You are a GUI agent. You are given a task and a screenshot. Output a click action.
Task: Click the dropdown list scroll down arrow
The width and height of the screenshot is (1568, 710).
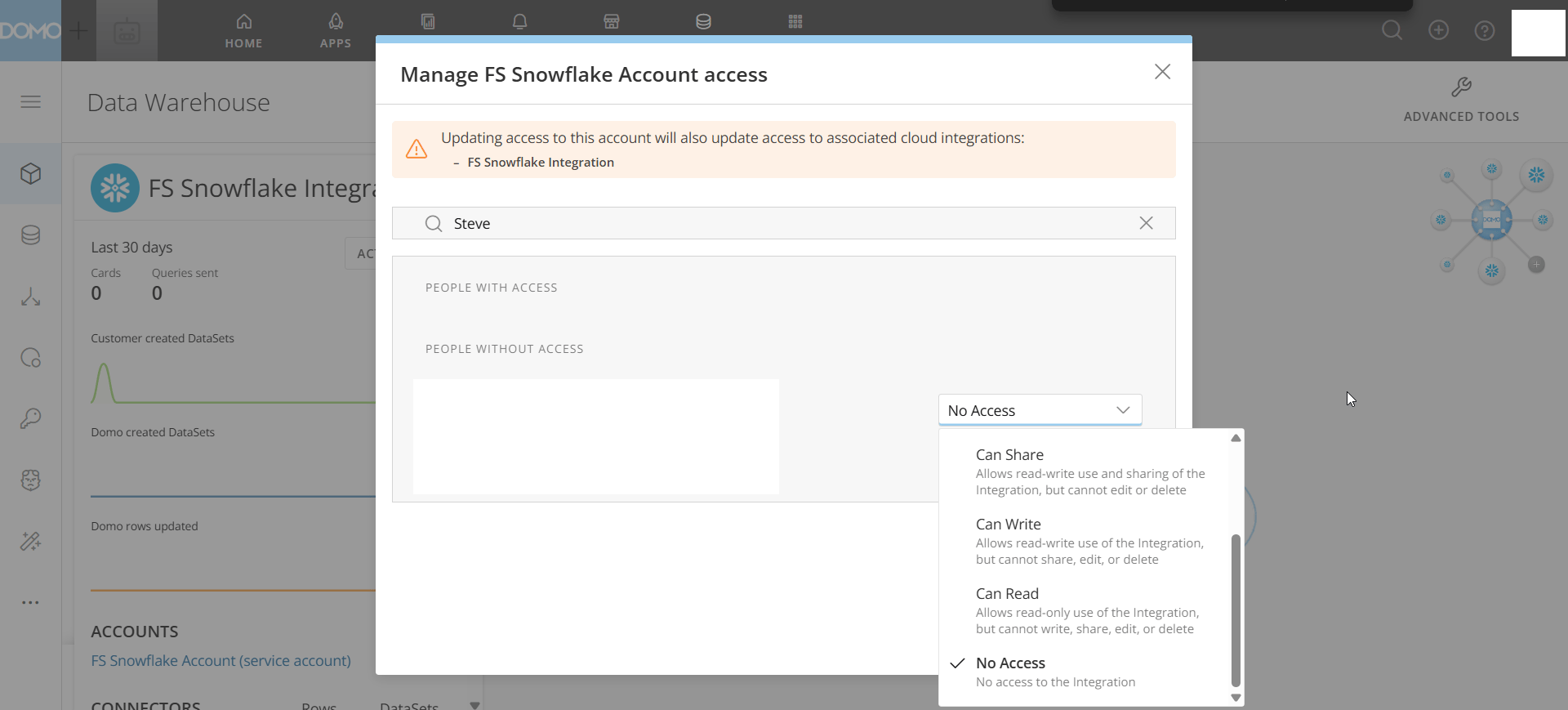point(1236,698)
